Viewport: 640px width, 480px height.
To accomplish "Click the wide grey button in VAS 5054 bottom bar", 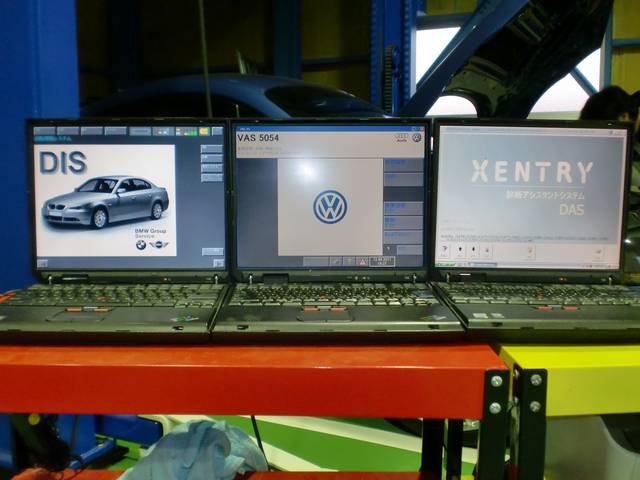I will pyautogui.click(x=316, y=262).
